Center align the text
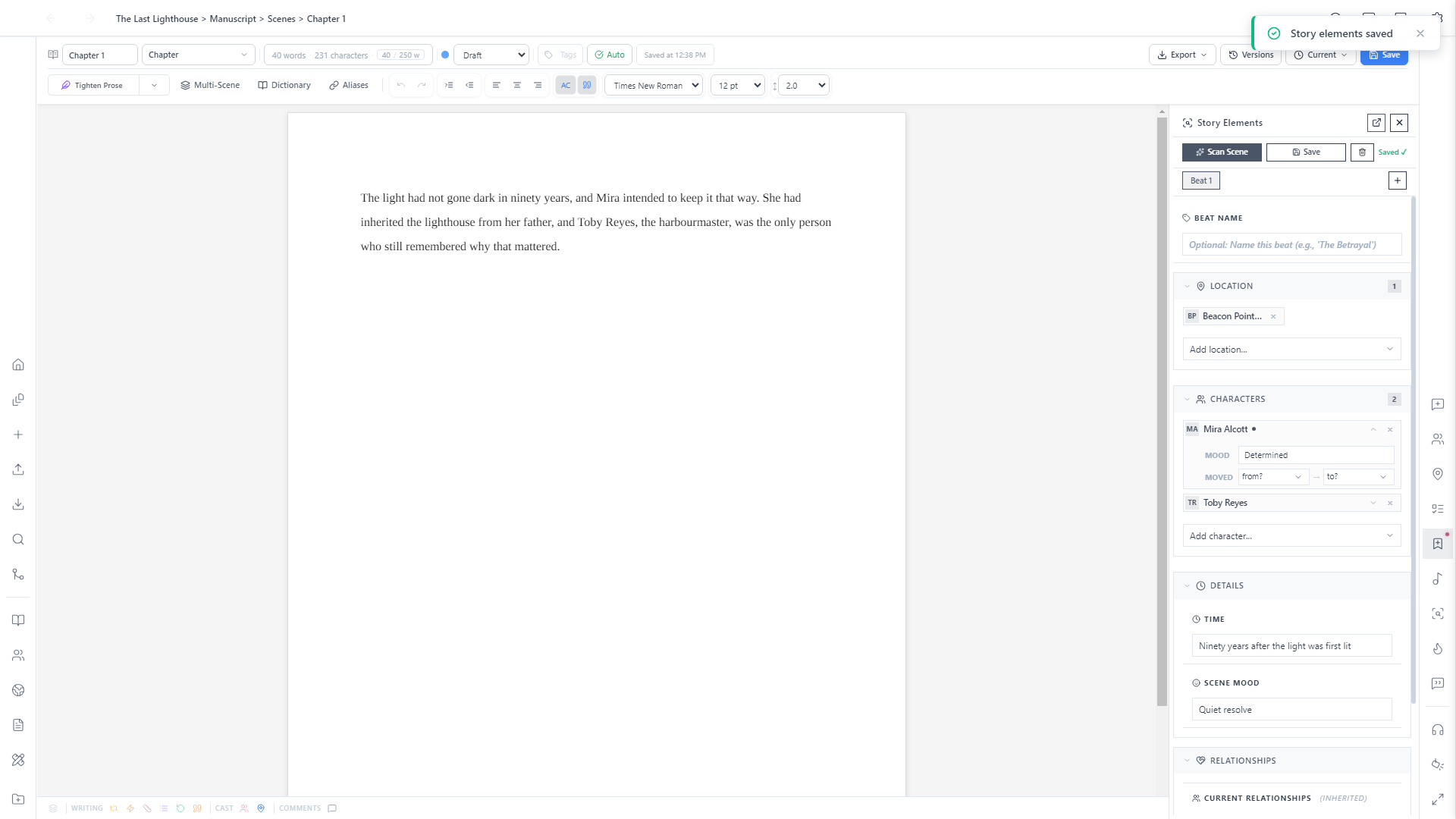 pyautogui.click(x=517, y=85)
